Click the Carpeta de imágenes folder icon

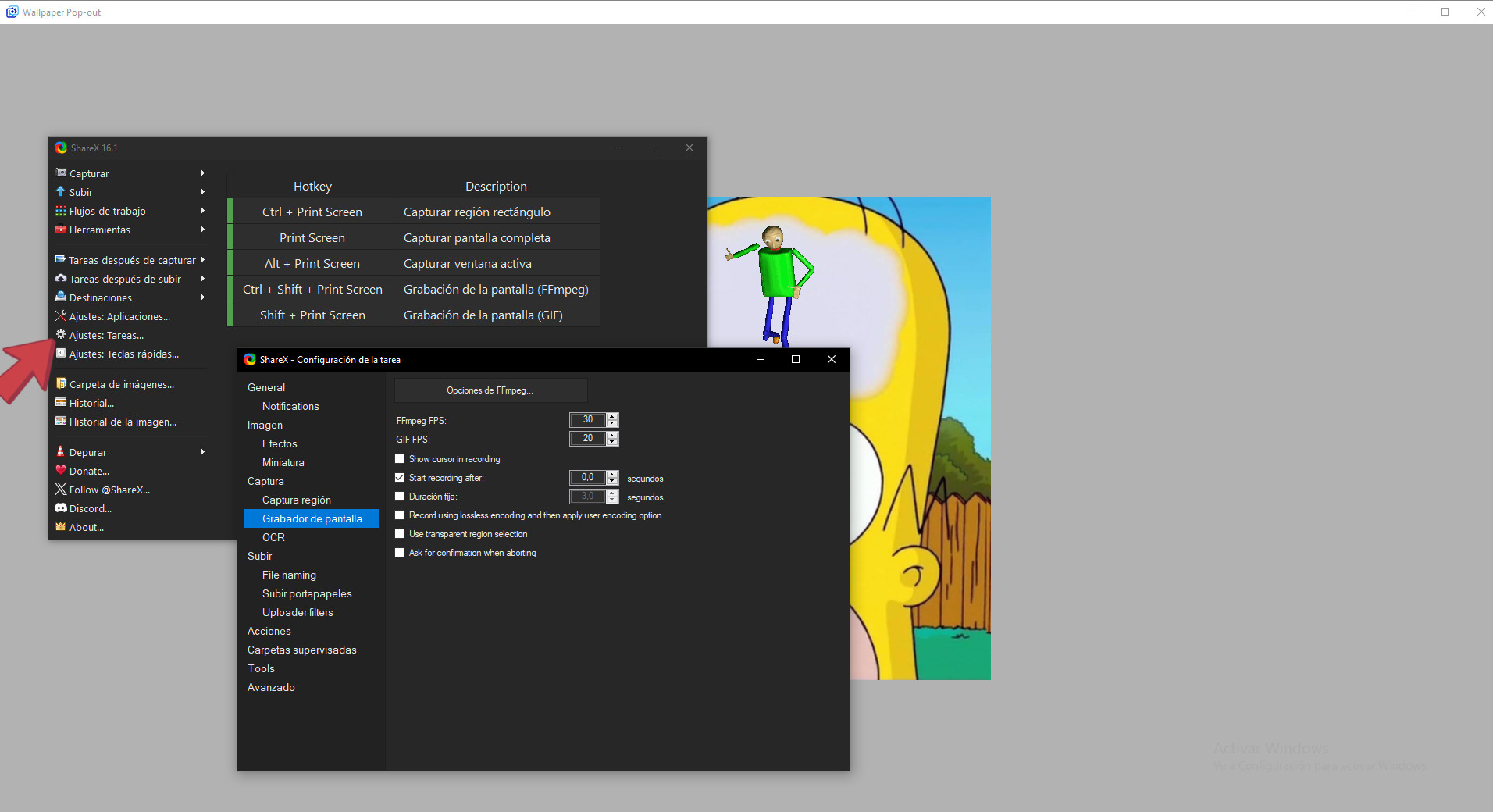(x=61, y=384)
